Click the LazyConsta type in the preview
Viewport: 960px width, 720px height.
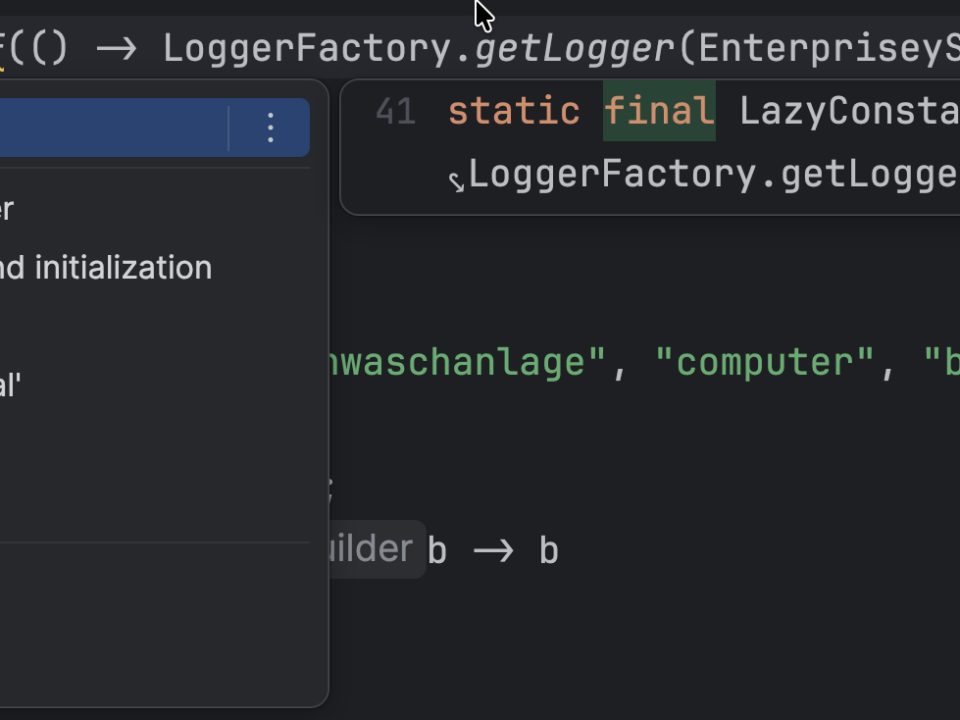[x=848, y=111]
